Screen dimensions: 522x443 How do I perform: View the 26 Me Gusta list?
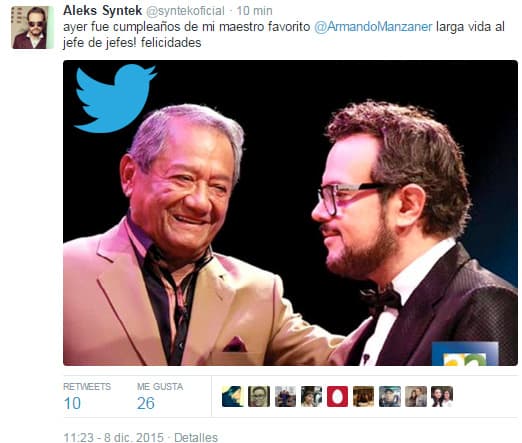click(160, 396)
